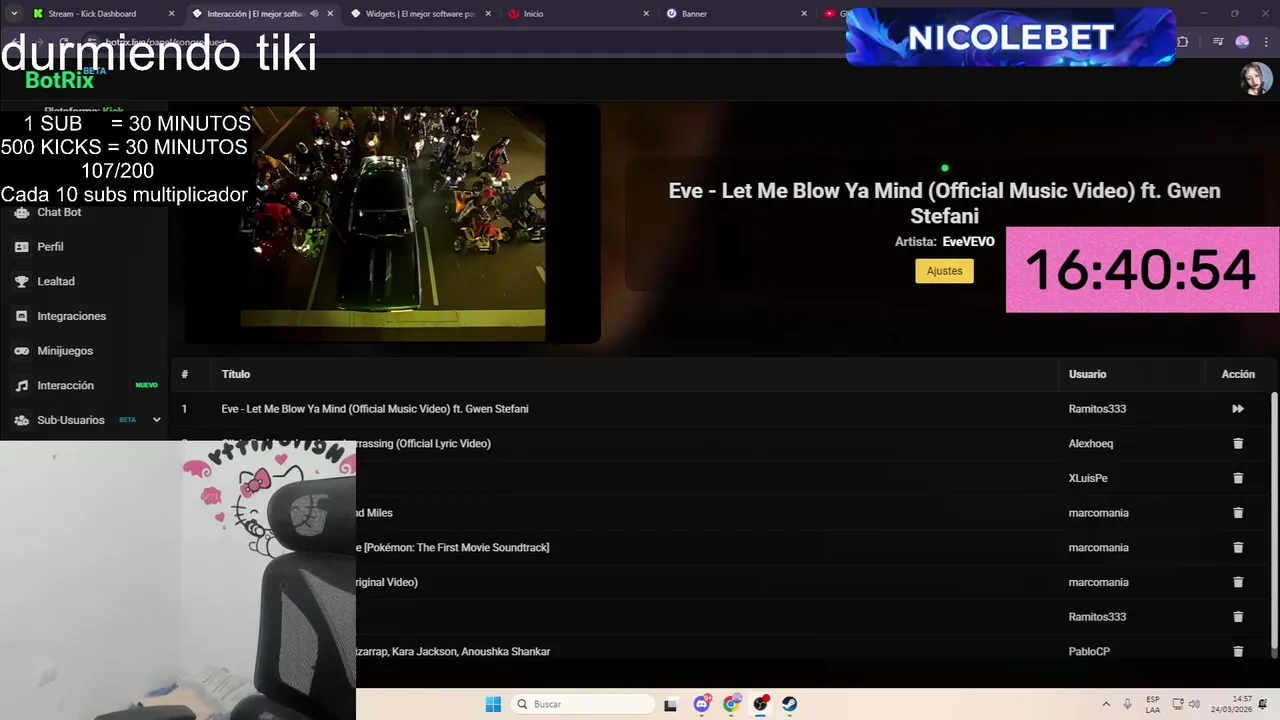Viewport: 1280px width, 720px height.
Task: Open the Windows Start menu
Action: (x=493, y=704)
